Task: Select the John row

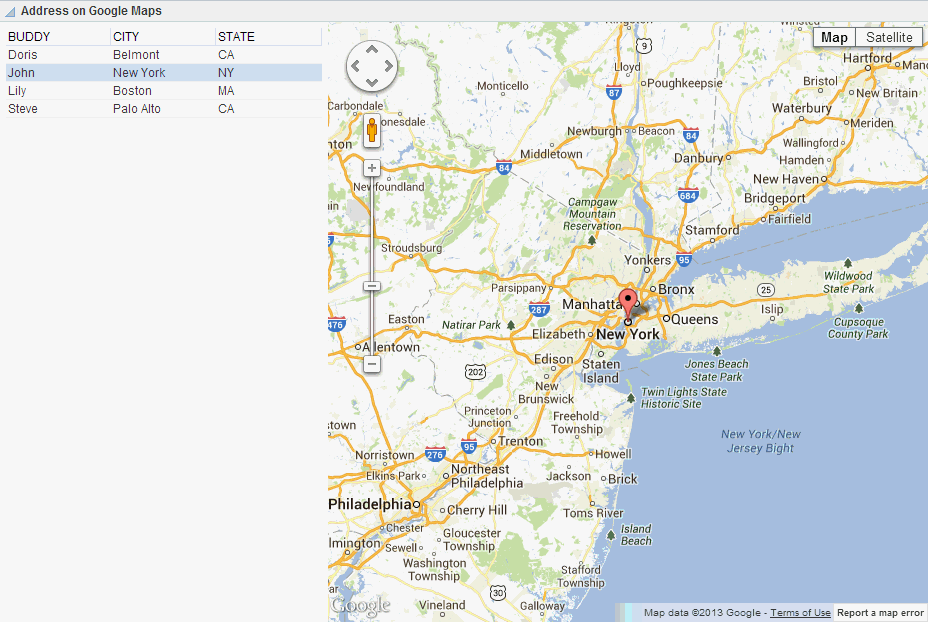Action: tap(164, 73)
